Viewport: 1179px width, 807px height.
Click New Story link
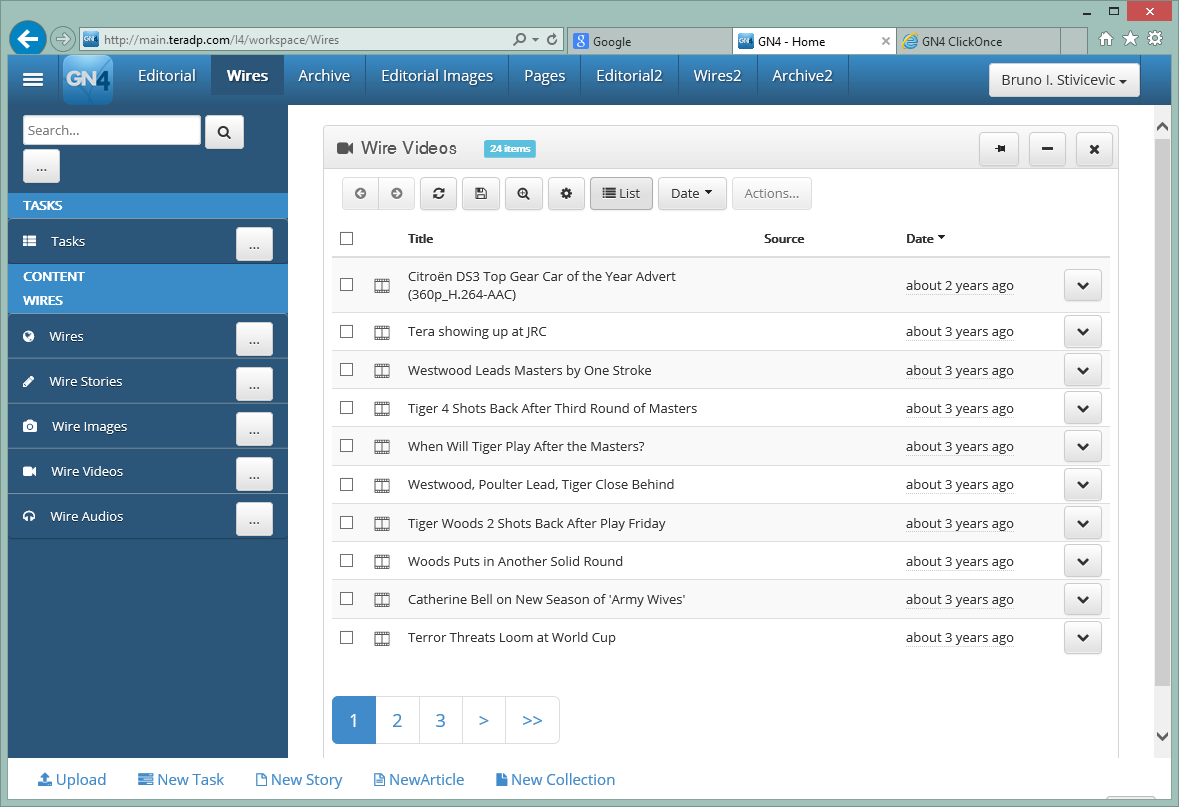(299, 780)
